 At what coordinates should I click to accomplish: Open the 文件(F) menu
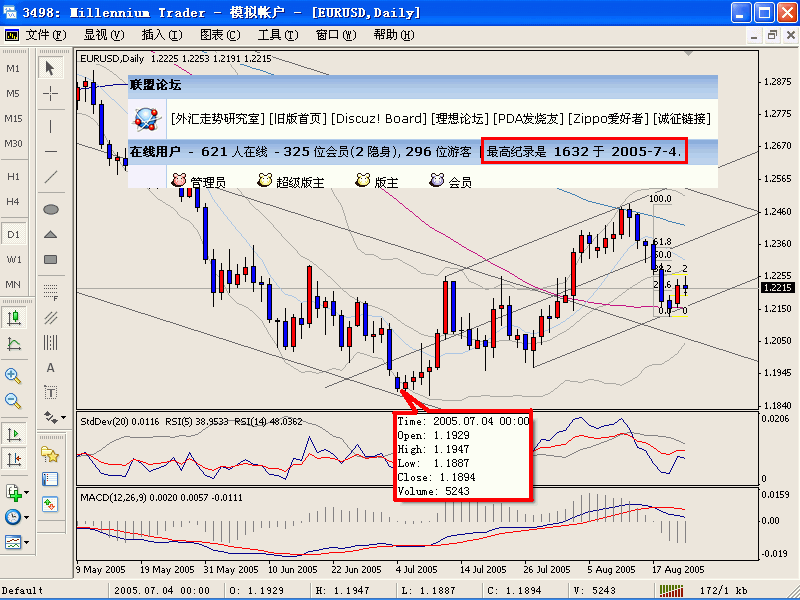coord(46,35)
